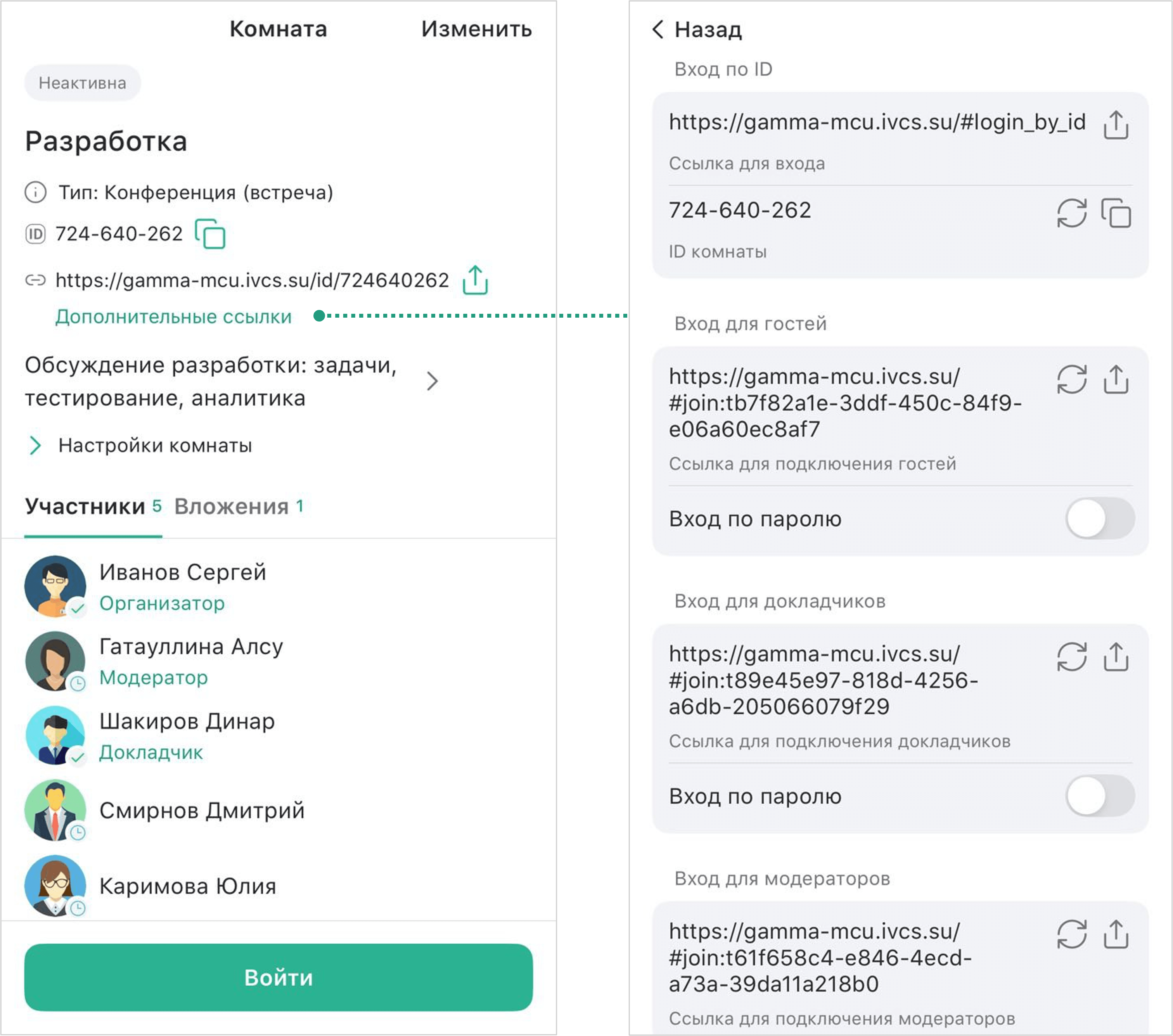Share the login_by_id link

(1116, 126)
